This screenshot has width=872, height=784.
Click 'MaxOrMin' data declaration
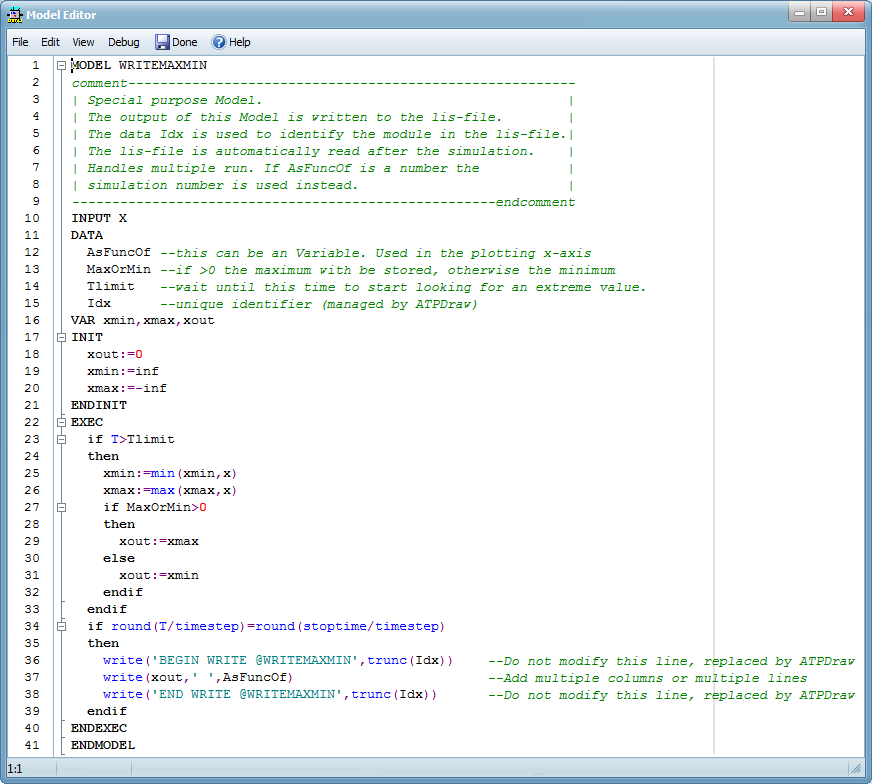[x=118, y=270]
